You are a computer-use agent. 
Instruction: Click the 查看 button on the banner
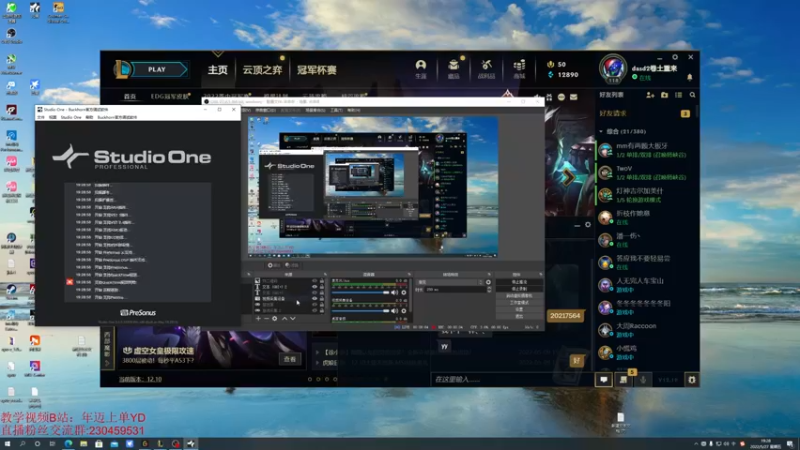coord(290,359)
